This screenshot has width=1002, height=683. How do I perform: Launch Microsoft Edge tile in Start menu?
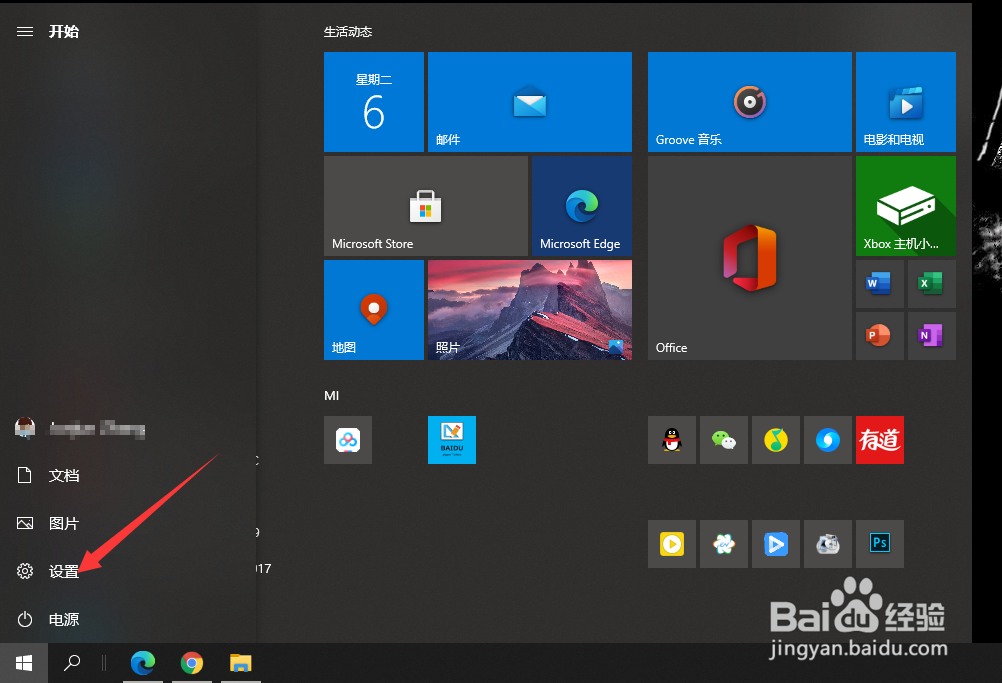(582, 206)
